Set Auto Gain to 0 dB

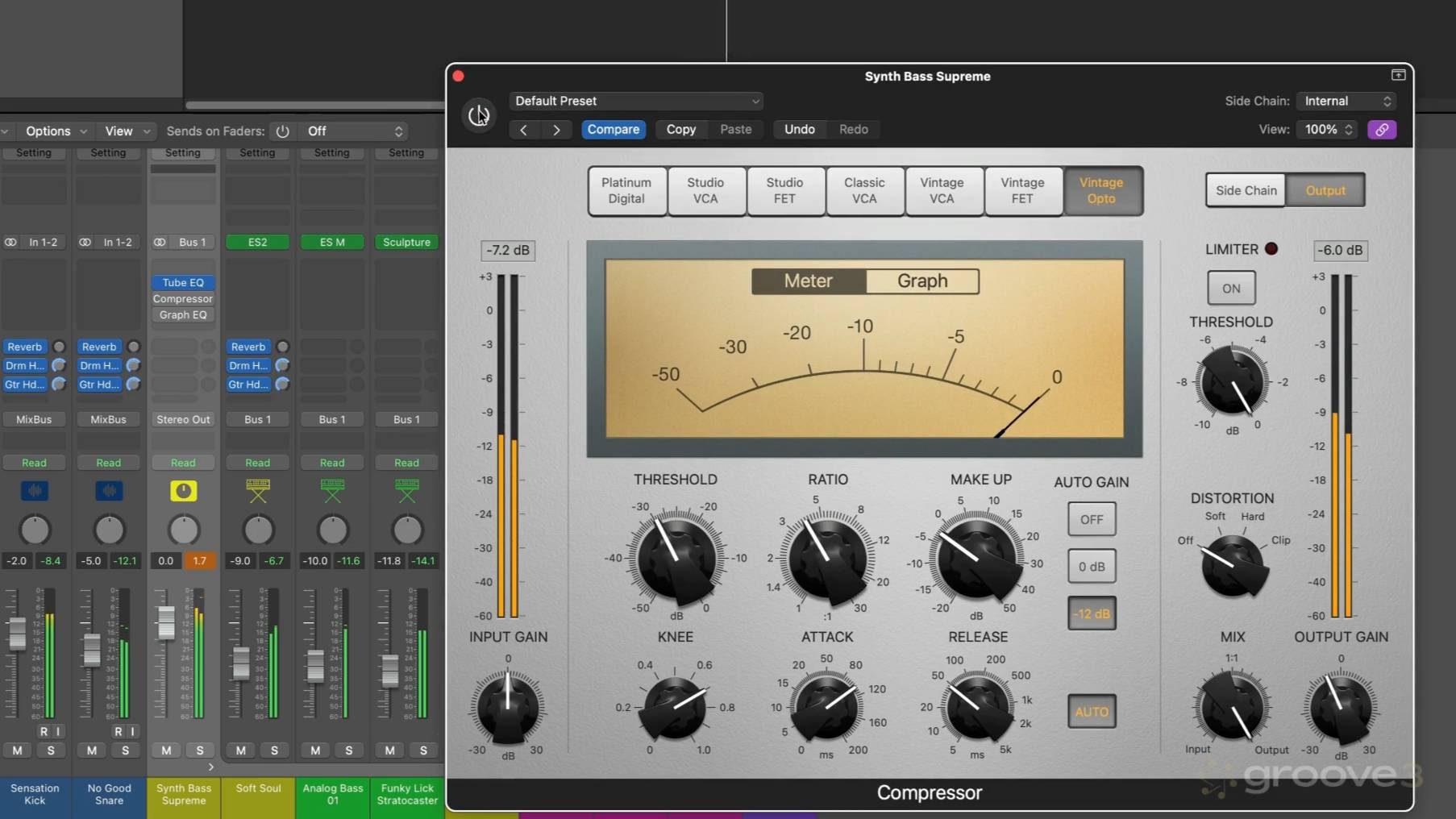point(1092,567)
